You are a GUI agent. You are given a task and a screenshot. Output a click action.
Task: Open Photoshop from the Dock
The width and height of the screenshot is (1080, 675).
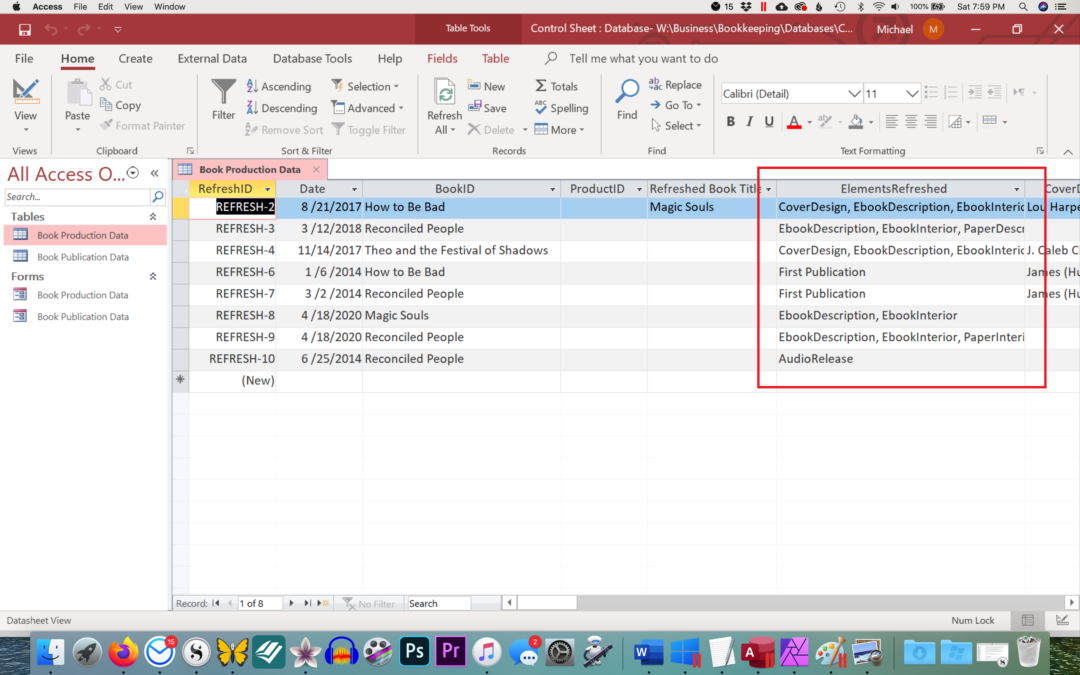point(414,651)
